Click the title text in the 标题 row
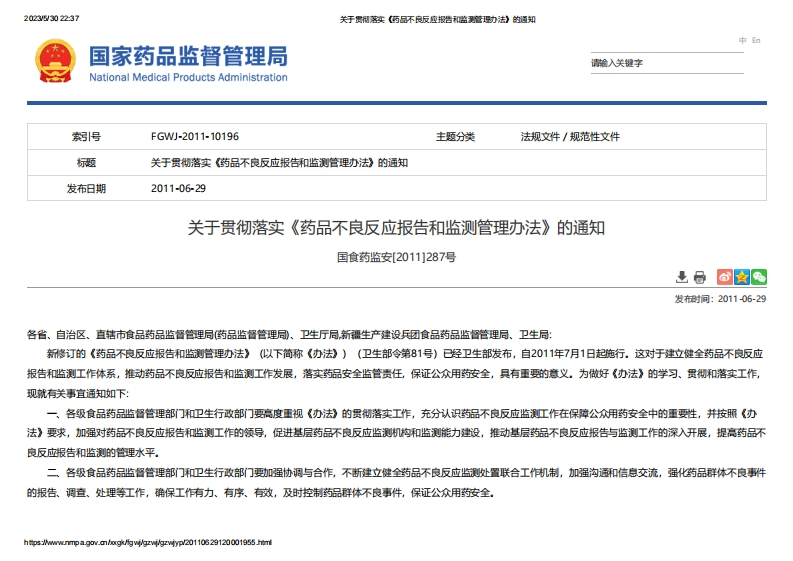Screen dimensions: 793x561 [x=279, y=162]
